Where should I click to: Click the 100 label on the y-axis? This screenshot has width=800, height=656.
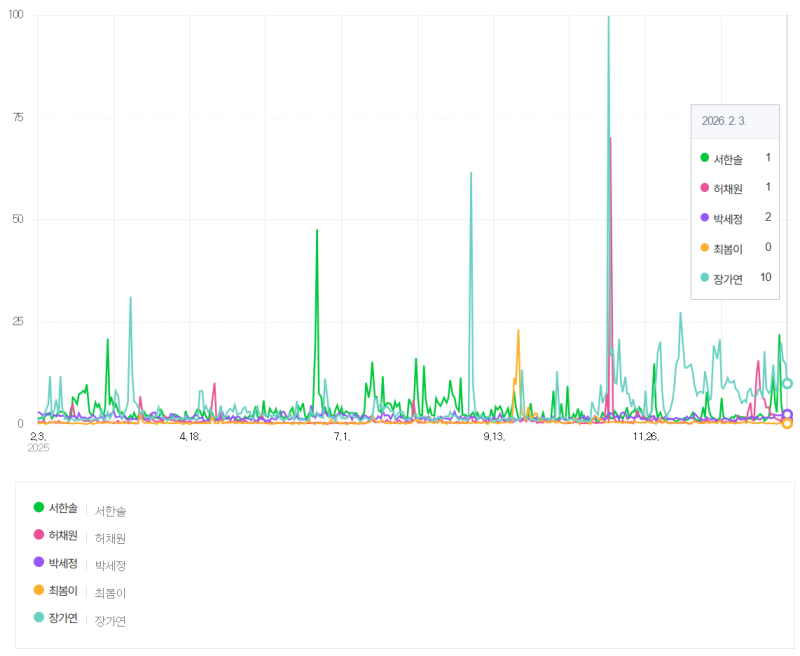coord(16,14)
